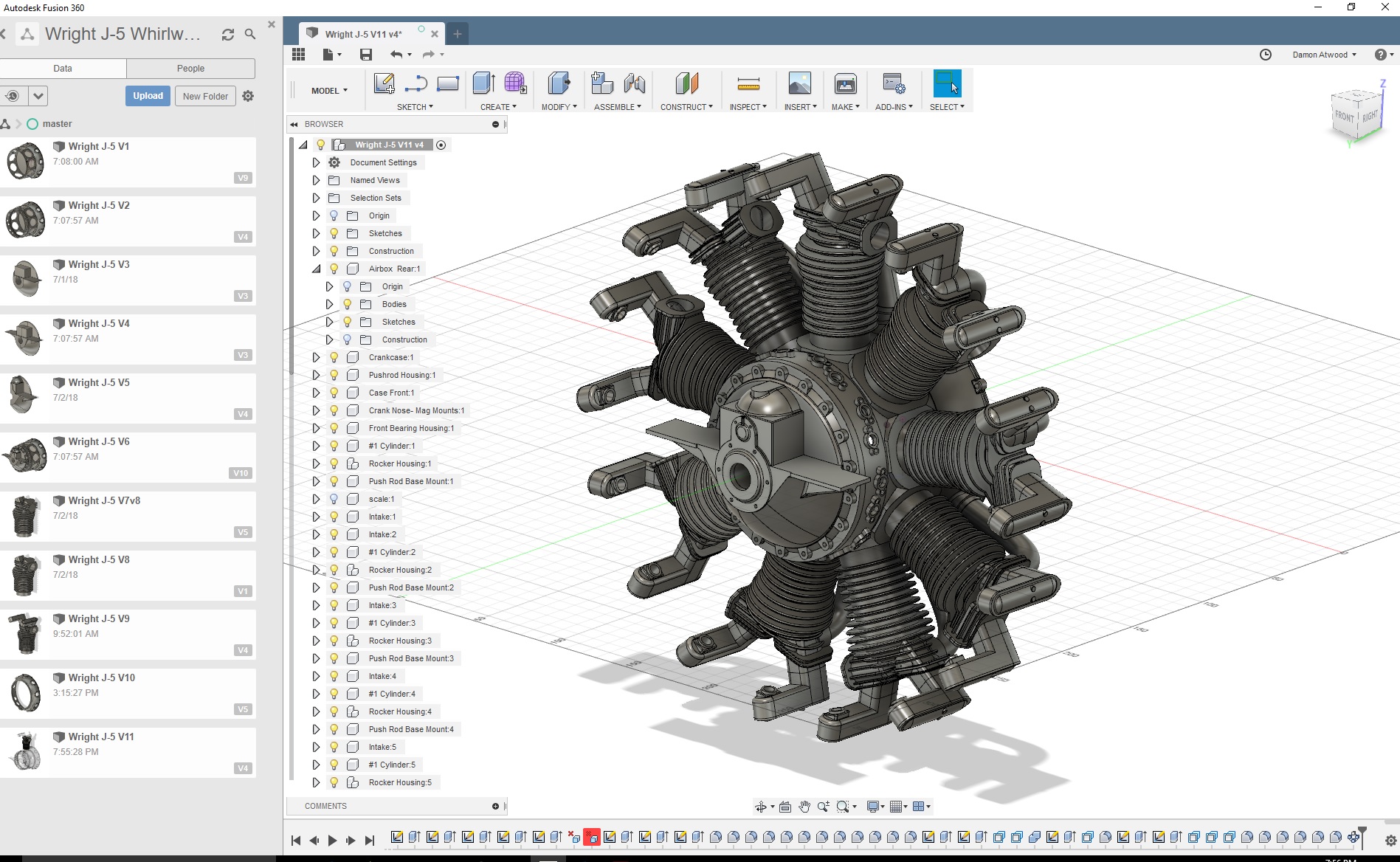Click the search magnifier in data panel
Image resolution: width=1400 pixels, height=862 pixels.
coord(250,35)
